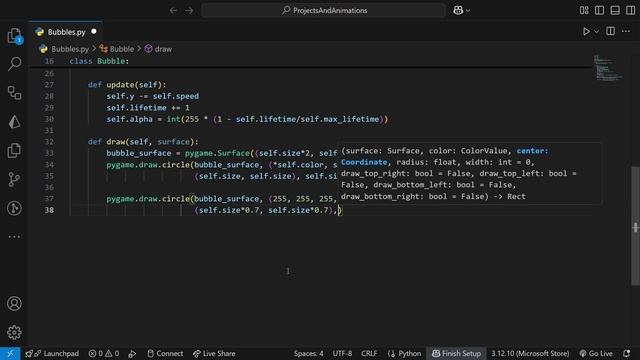The height and width of the screenshot is (360, 640).
Task: Open the Copilot chat icon
Action: point(458,11)
